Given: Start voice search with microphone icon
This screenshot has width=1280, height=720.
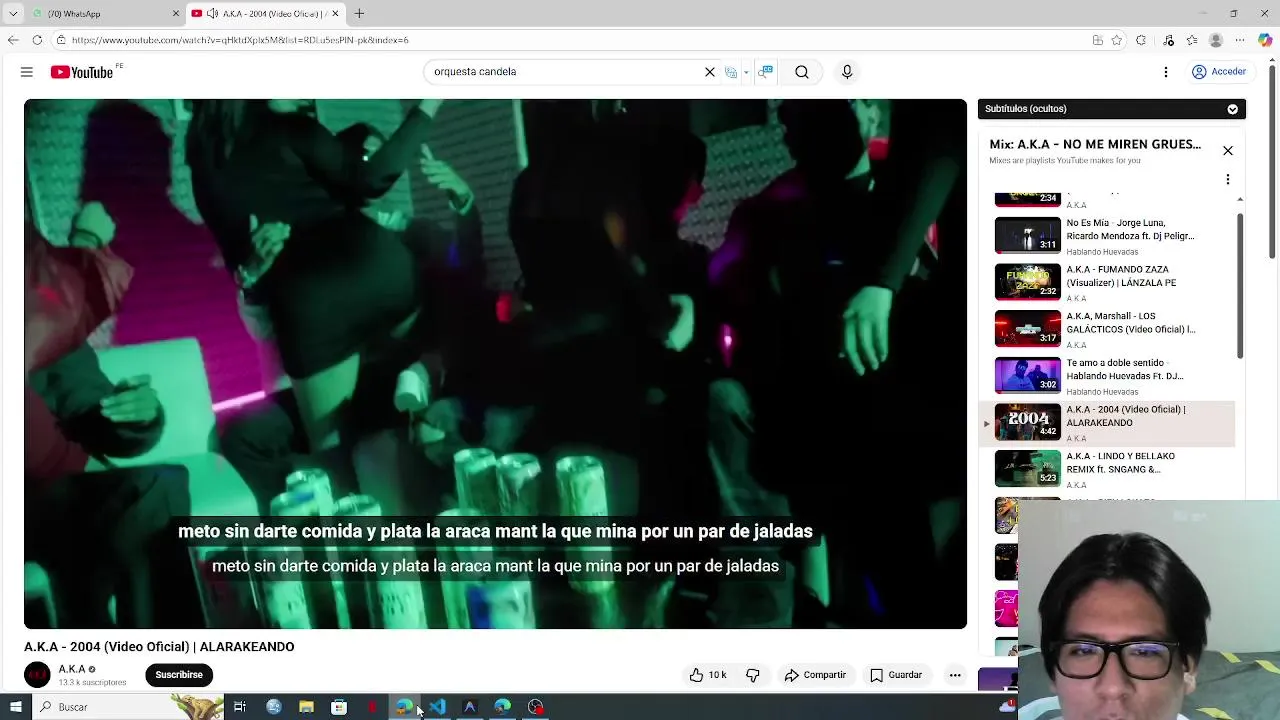Looking at the screenshot, I should coord(847,72).
